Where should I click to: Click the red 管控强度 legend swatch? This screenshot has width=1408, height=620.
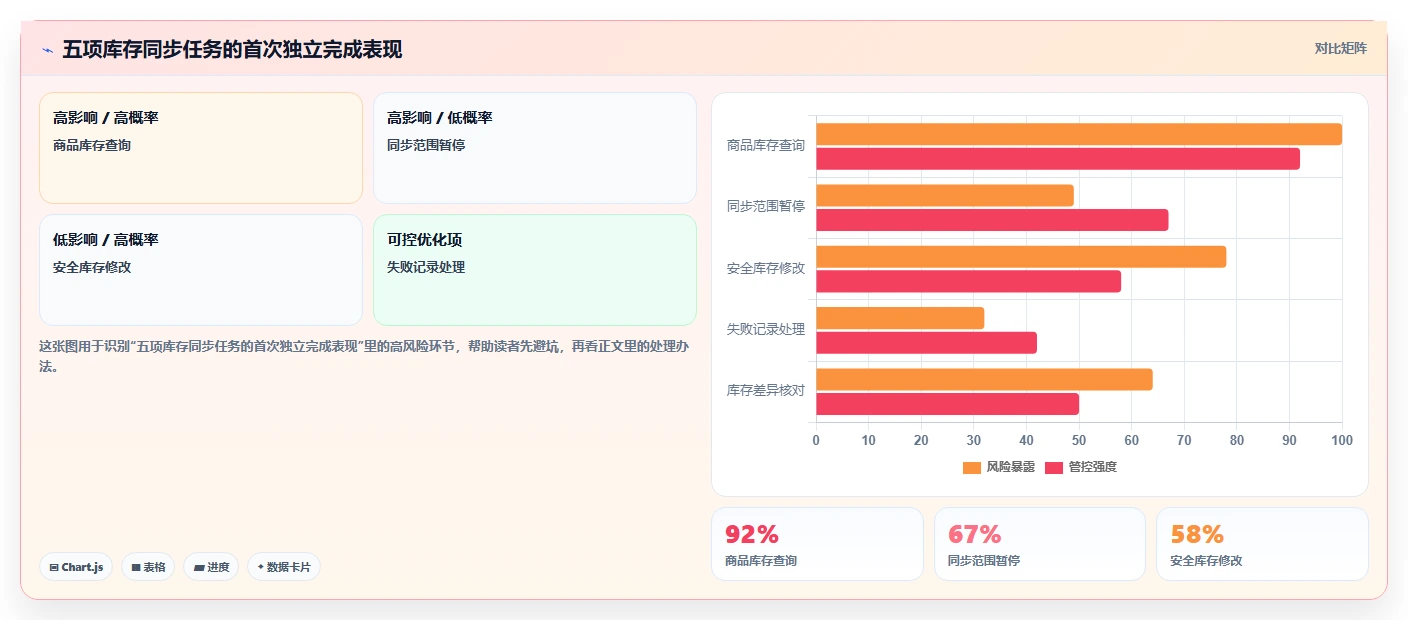pos(1054,468)
